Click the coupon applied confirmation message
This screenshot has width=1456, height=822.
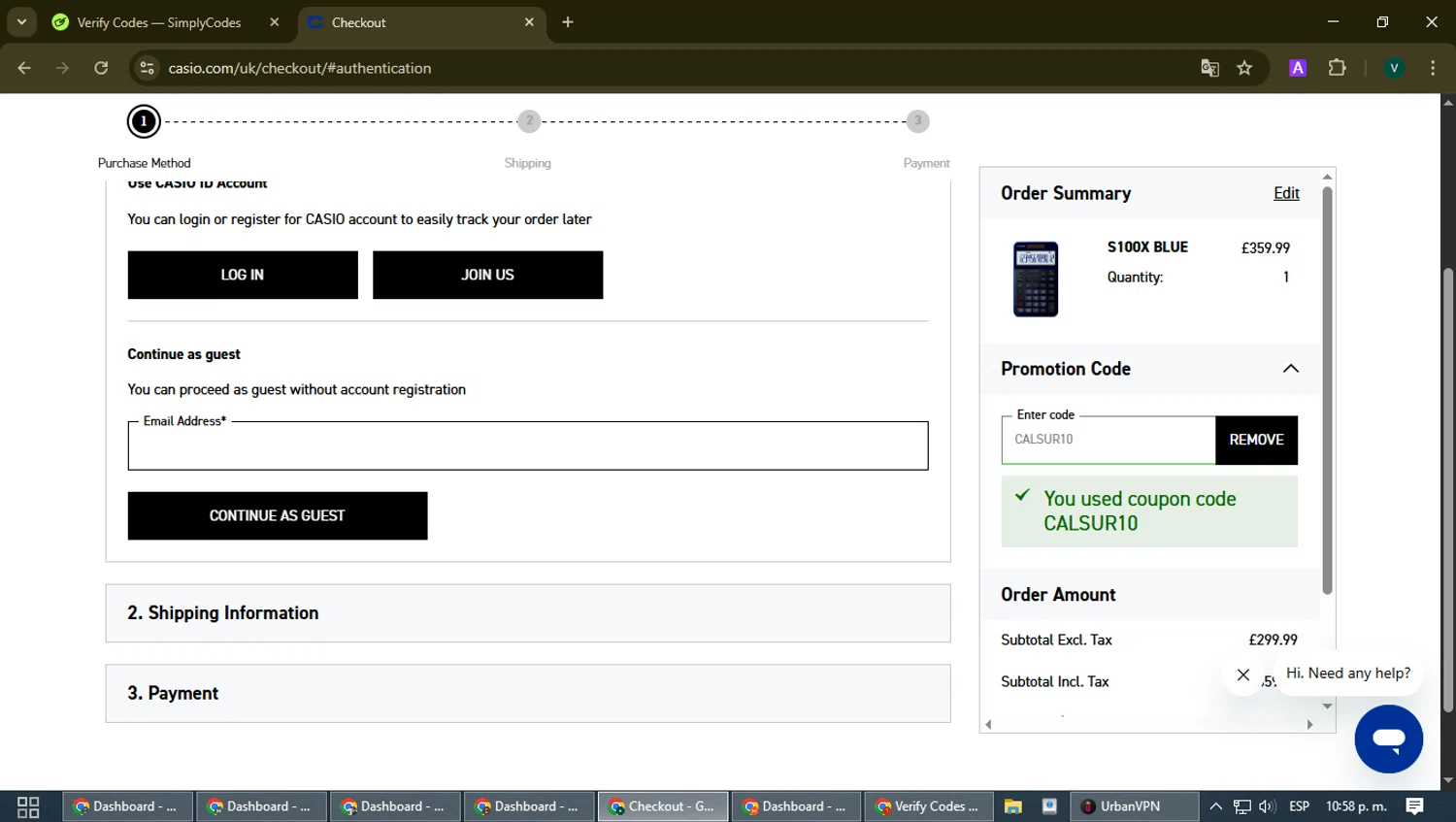tap(1149, 510)
